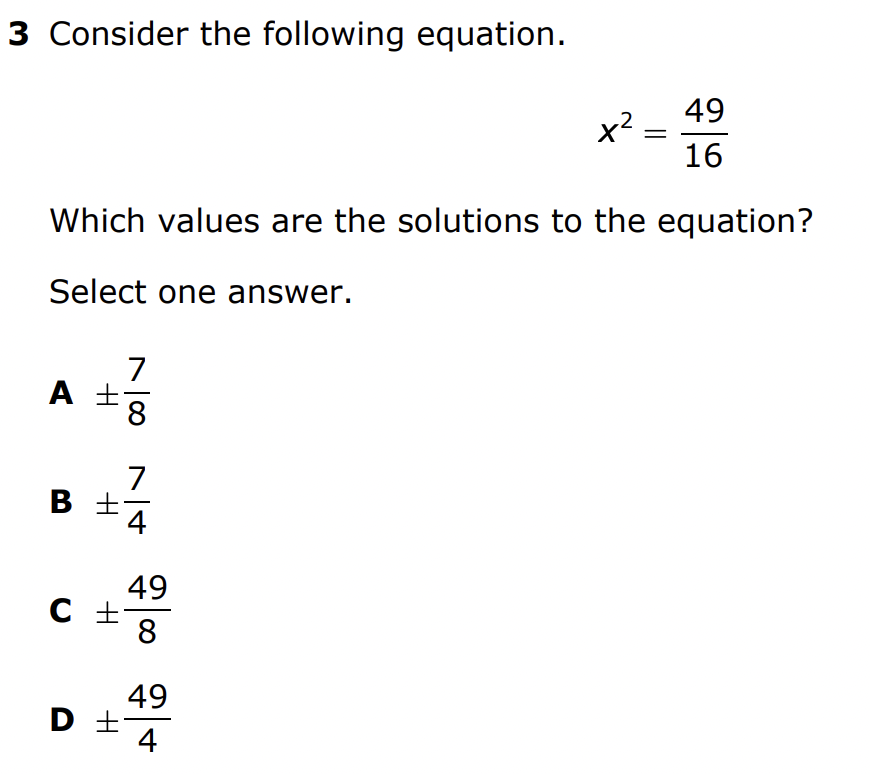Click the fraction 7/8 in option A
The image size is (870, 774).
(x=136, y=393)
